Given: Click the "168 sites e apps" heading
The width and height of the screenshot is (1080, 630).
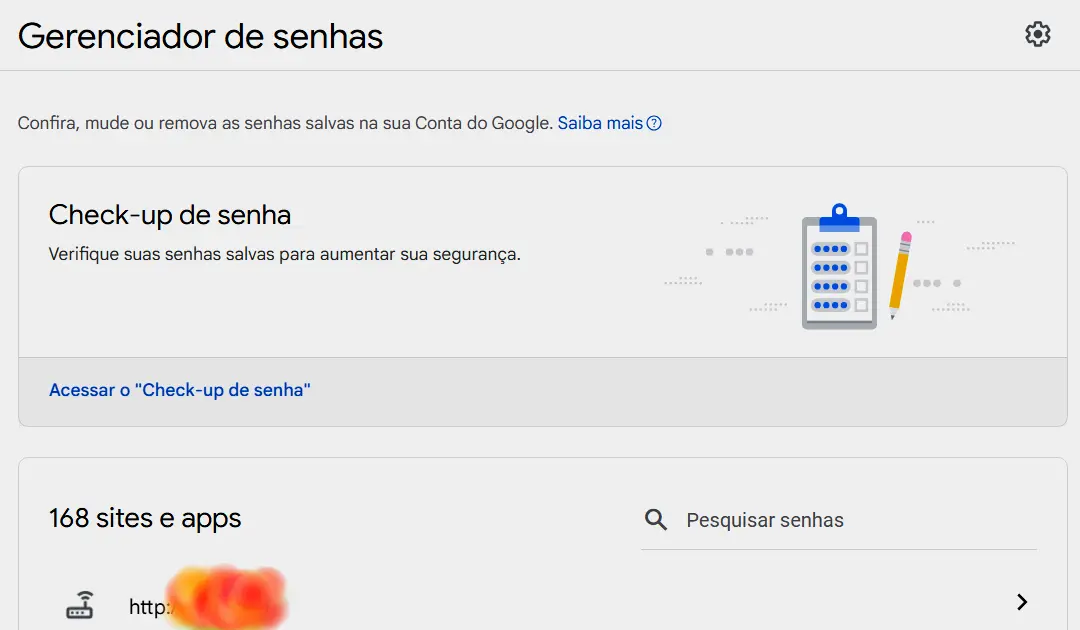Looking at the screenshot, I should point(145,518).
